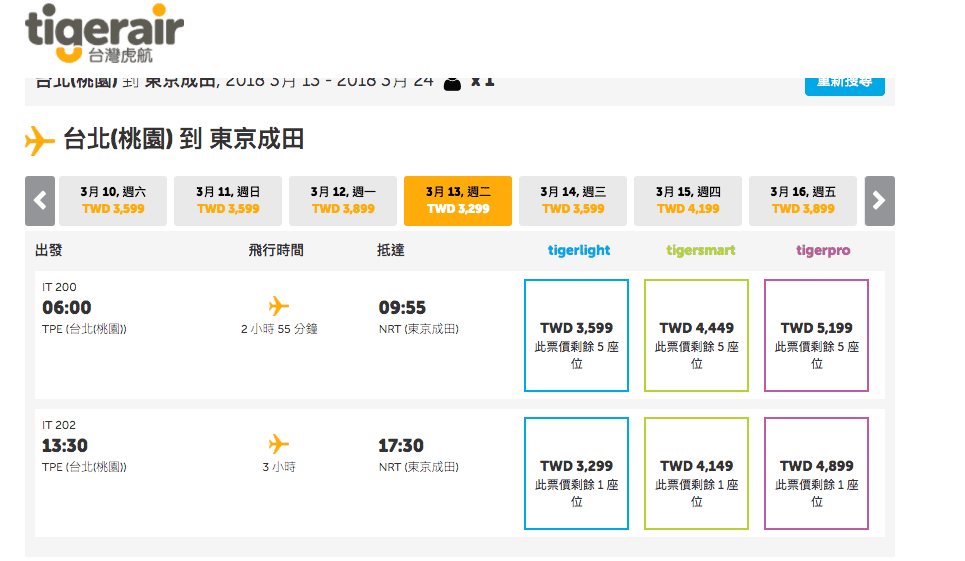This screenshot has height=561, width=965.
Task: Click NRT (東京成田) under 09:55
Action: (x=418, y=329)
